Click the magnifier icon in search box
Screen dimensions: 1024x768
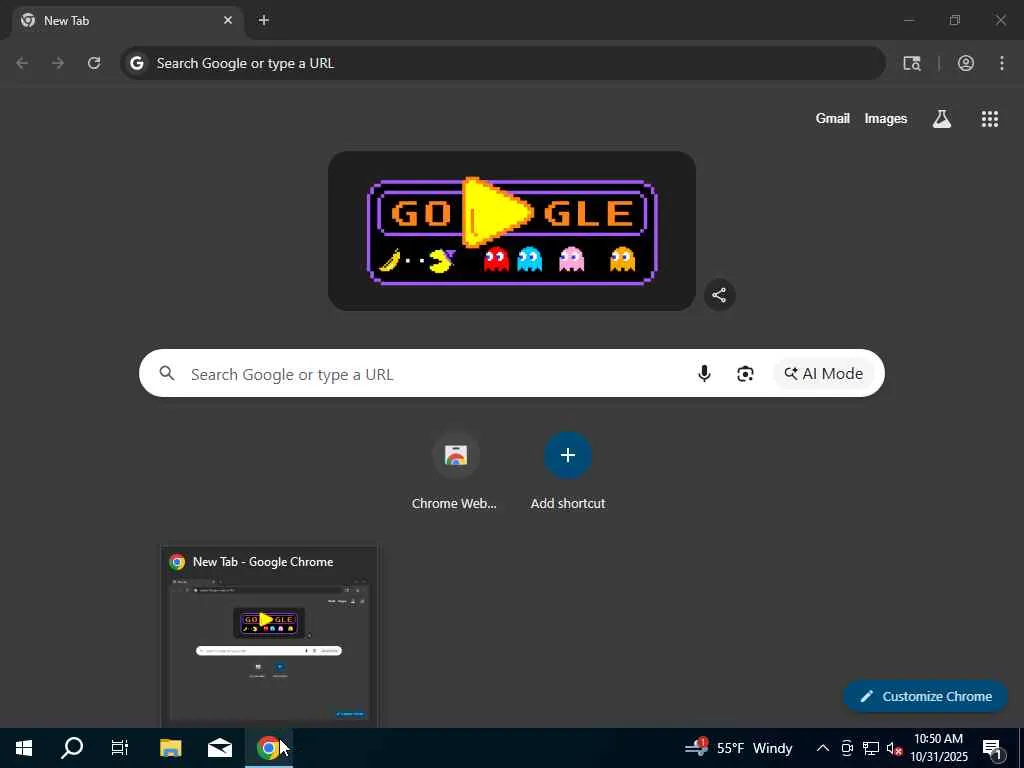point(167,373)
